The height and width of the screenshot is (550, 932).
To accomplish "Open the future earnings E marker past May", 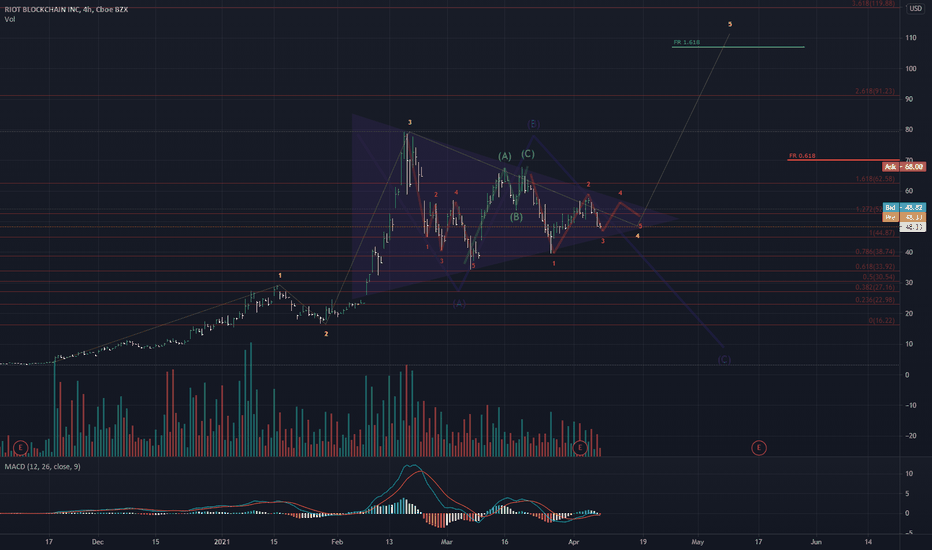I will [758, 448].
